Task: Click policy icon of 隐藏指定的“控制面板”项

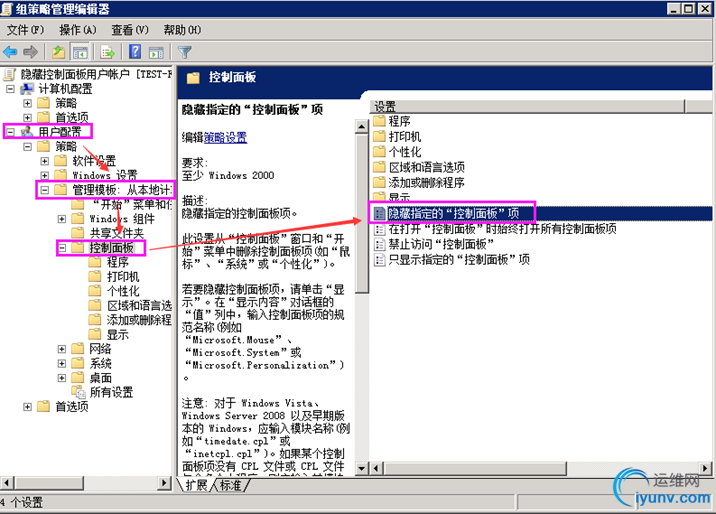Action: point(379,213)
